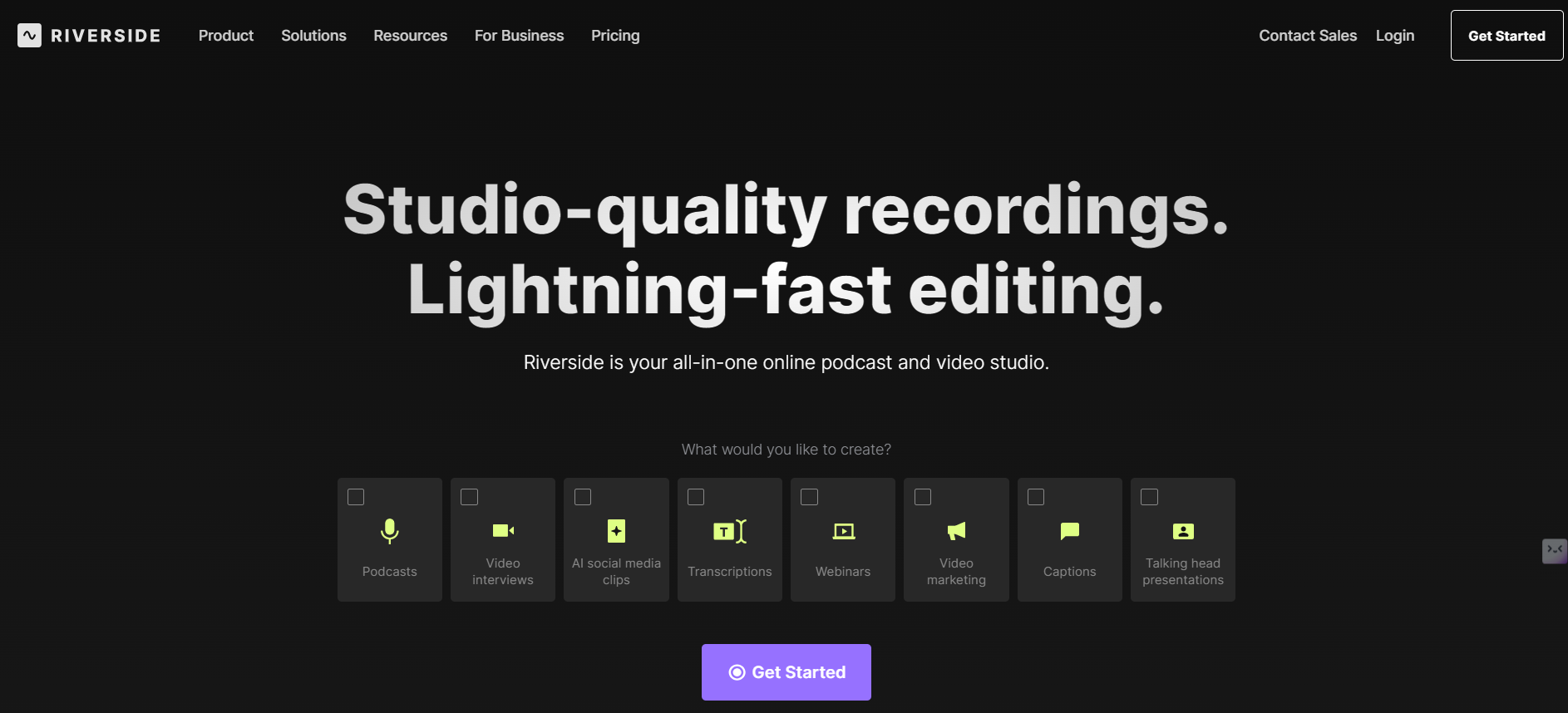The width and height of the screenshot is (1568, 713).
Task: Check the Captions checkbox
Action: point(1036,497)
